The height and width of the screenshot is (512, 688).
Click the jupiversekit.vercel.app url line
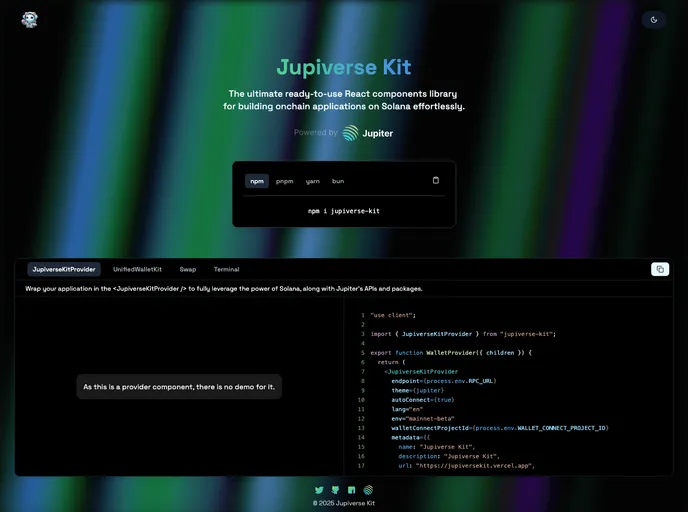point(466,465)
